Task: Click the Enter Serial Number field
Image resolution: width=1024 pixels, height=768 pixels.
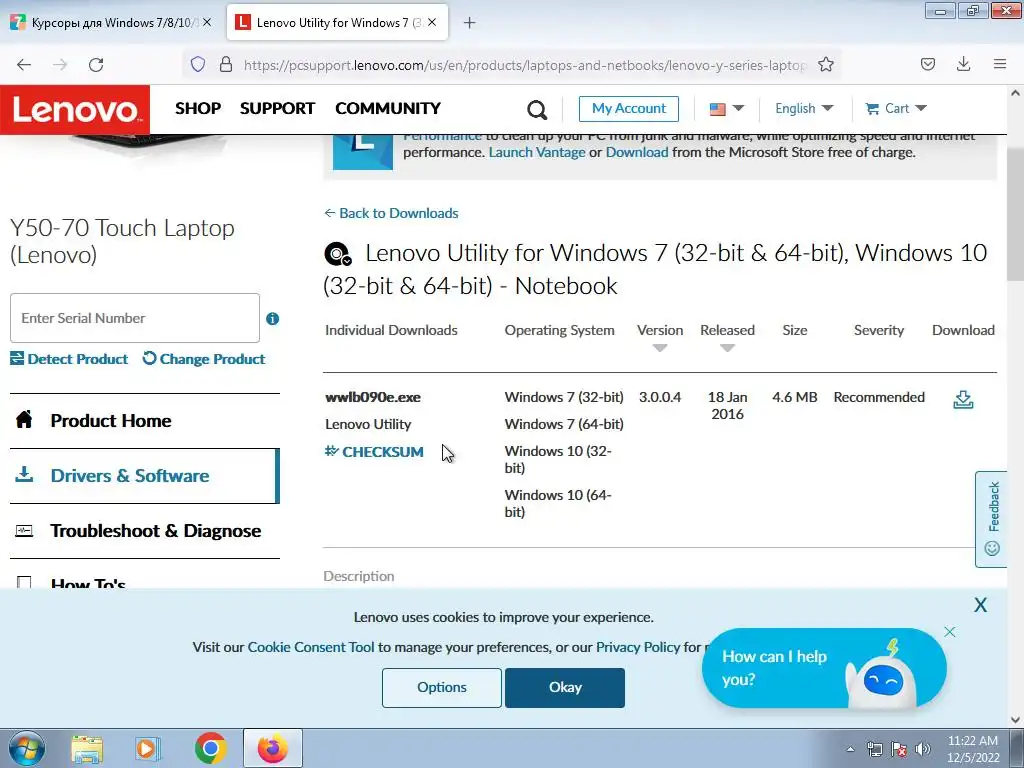Action: [135, 318]
